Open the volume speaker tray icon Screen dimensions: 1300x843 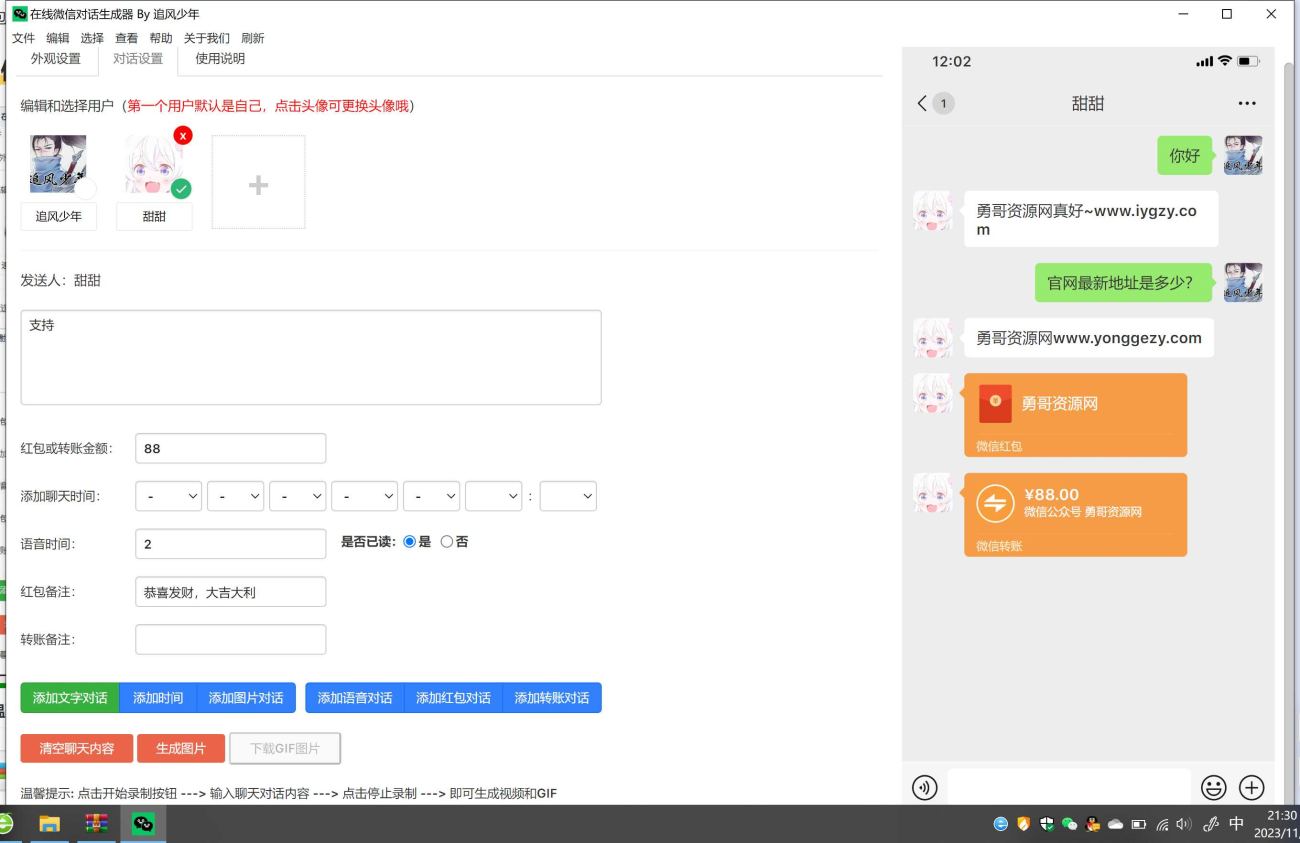click(1184, 824)
